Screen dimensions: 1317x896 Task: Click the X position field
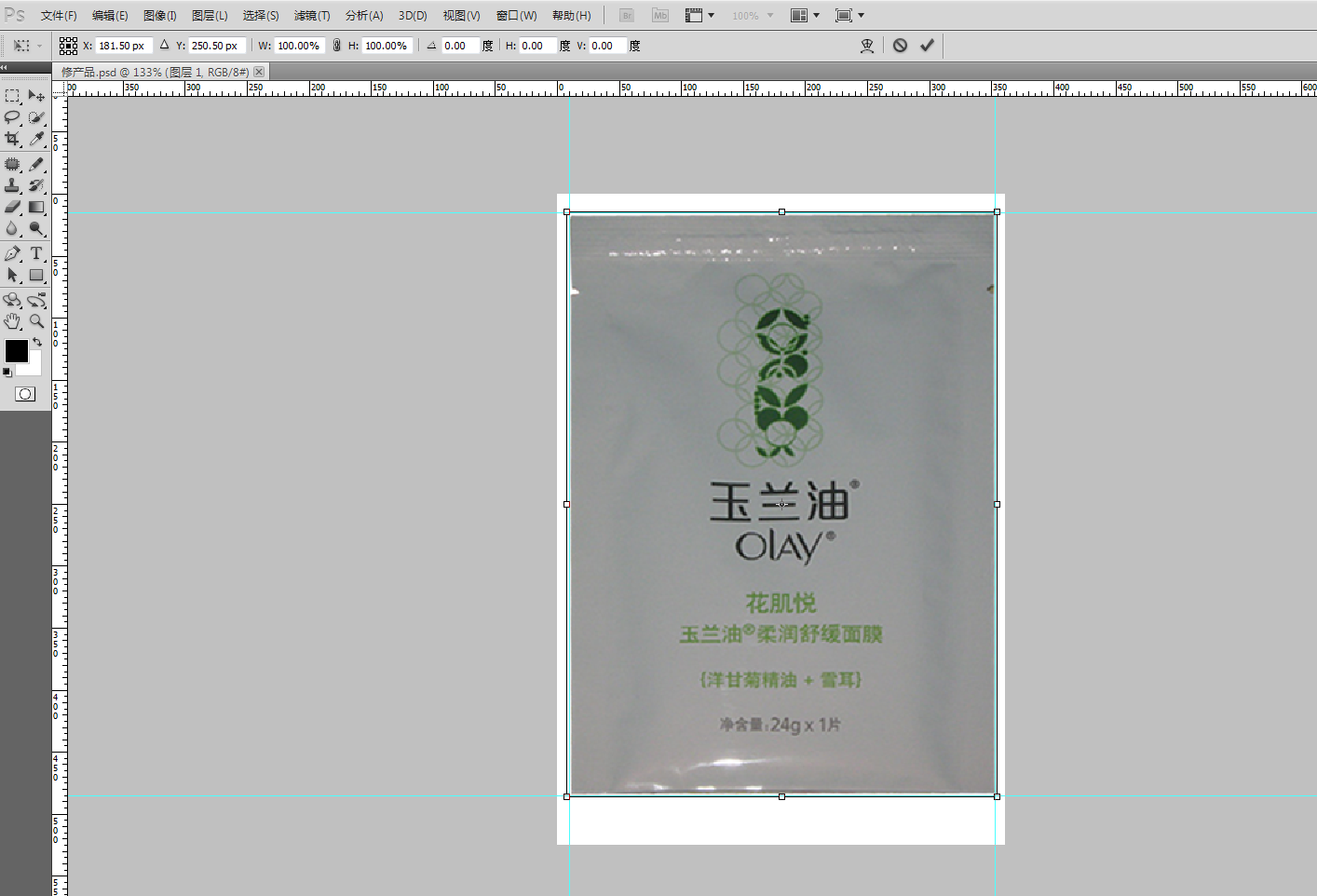(124, 46)
